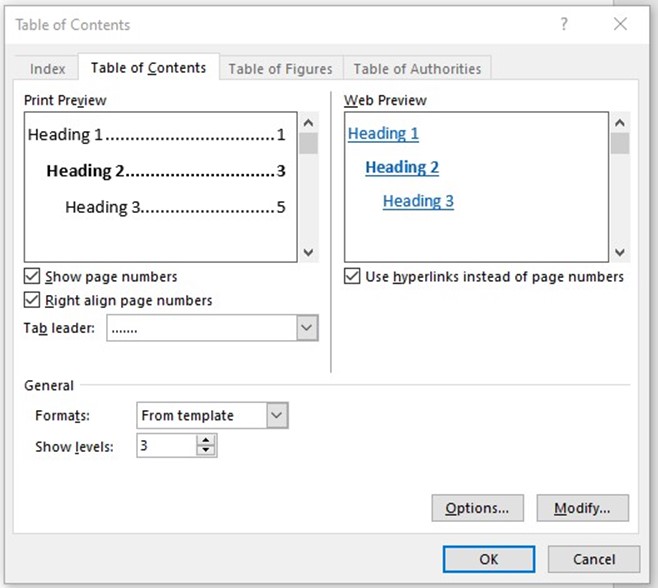
Task: Disable Use hyperlinks instead of page numbers
Action: tap(352, 277)
